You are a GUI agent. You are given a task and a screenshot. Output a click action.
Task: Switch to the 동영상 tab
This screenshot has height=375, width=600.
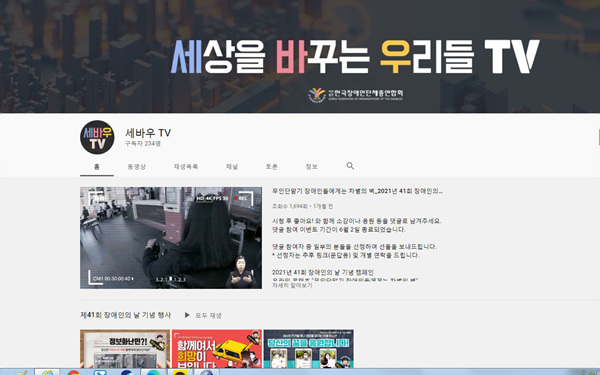pos(137,167)
